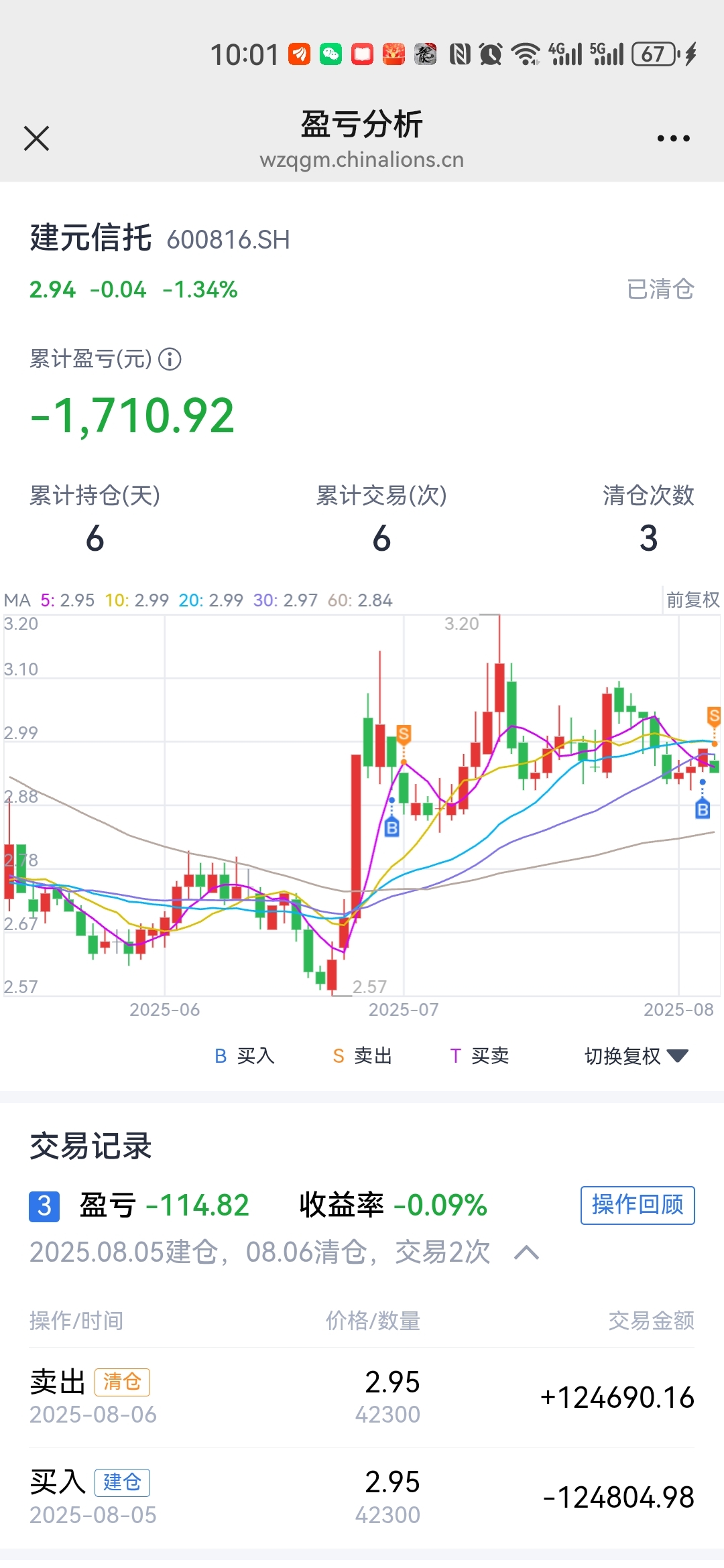Open 建元信托 600816.SH stock details

(160, 239)
